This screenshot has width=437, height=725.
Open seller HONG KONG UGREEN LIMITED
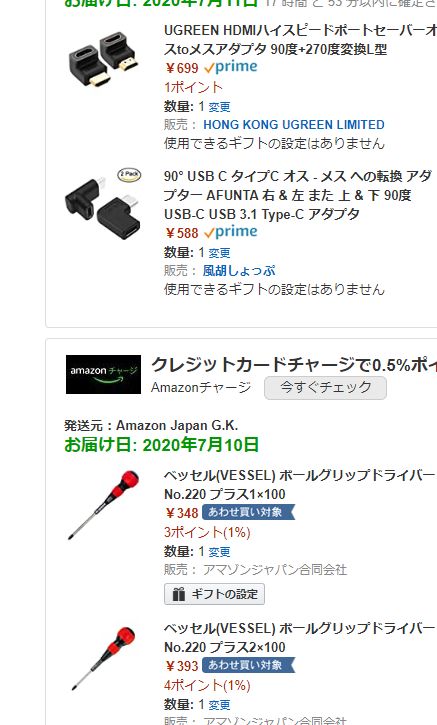pos(294,125)
